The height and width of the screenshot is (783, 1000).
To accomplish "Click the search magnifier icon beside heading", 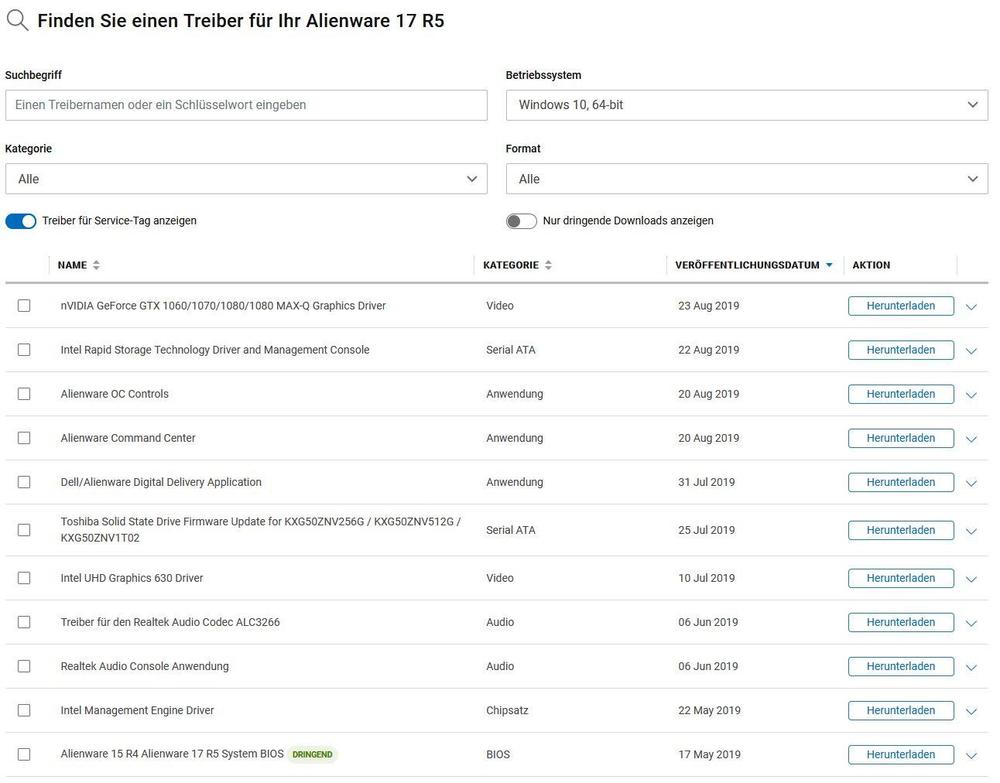I will pyautogui.click(x=17, y=20).
